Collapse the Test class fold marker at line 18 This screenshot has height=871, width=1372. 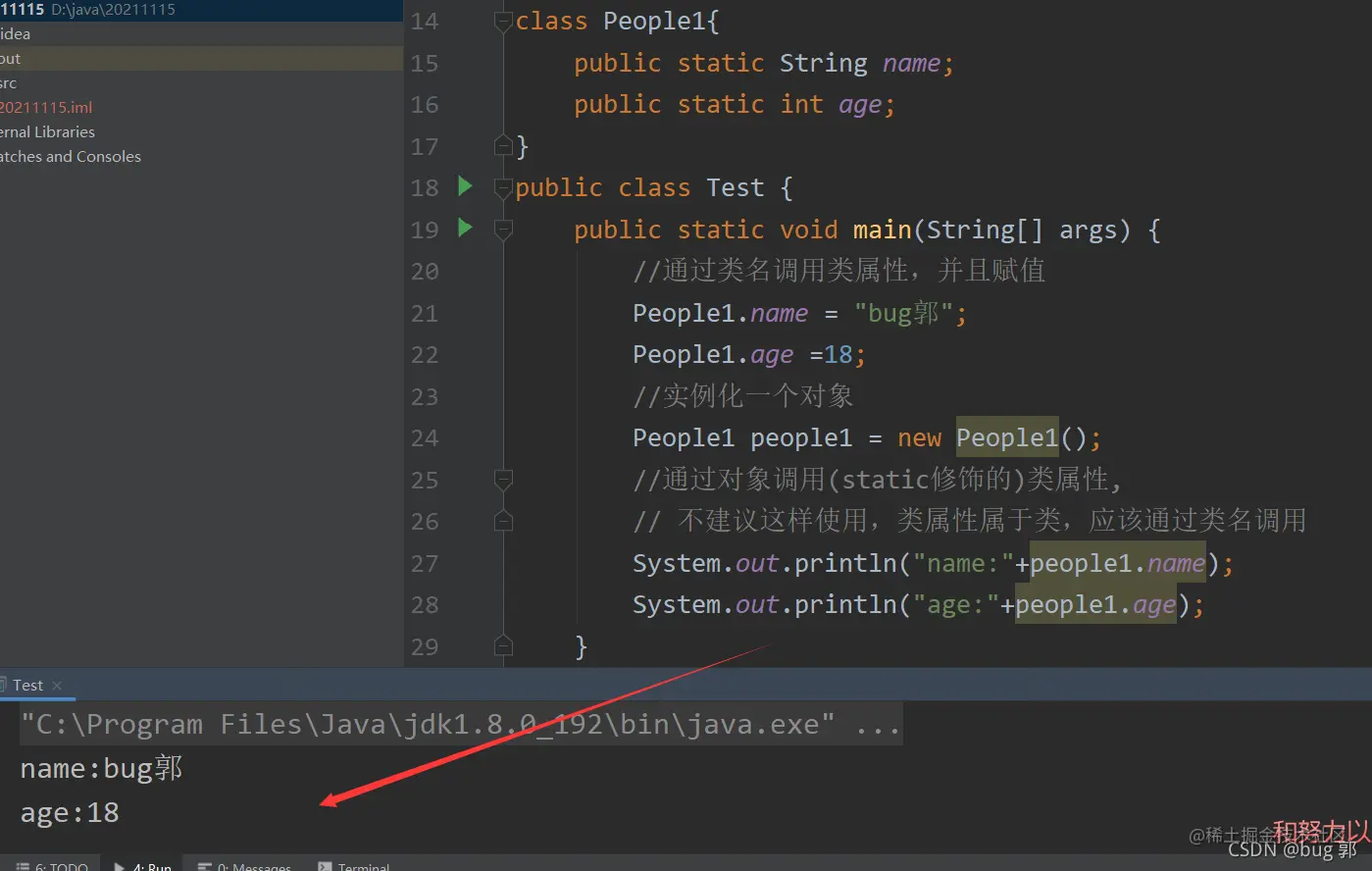(x=503, y=187)
